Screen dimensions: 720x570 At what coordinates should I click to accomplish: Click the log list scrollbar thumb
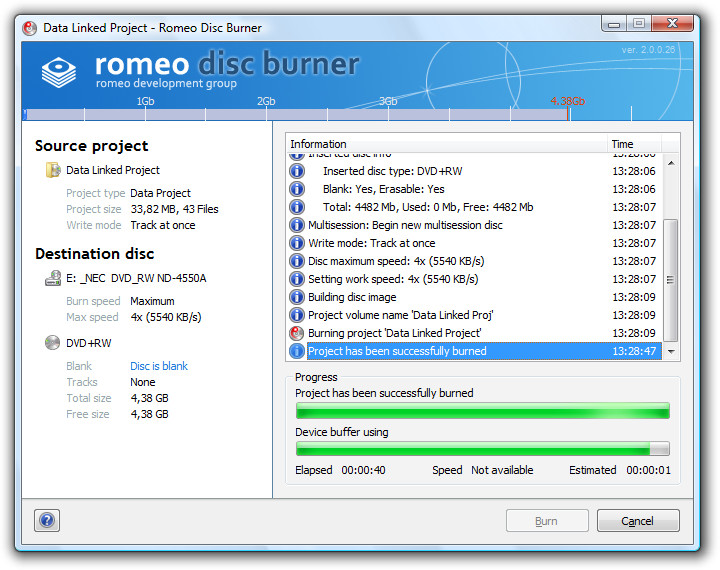671,280
